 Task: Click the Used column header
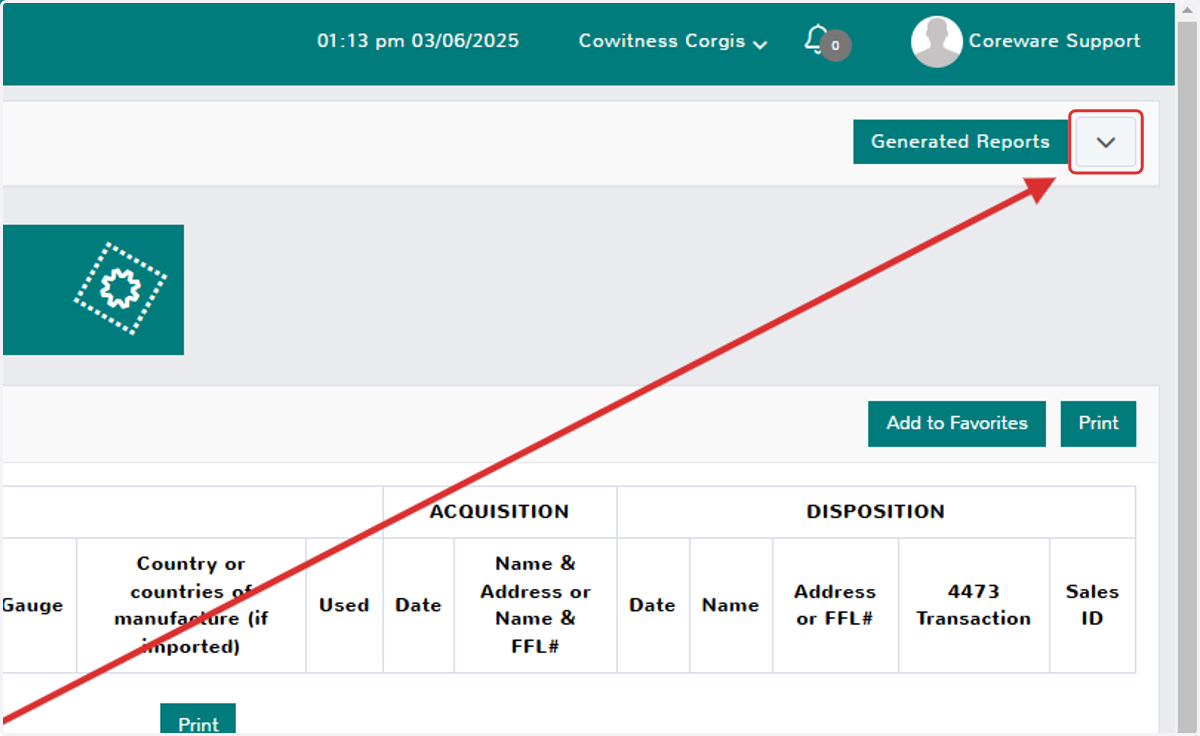tap(344, 605)
